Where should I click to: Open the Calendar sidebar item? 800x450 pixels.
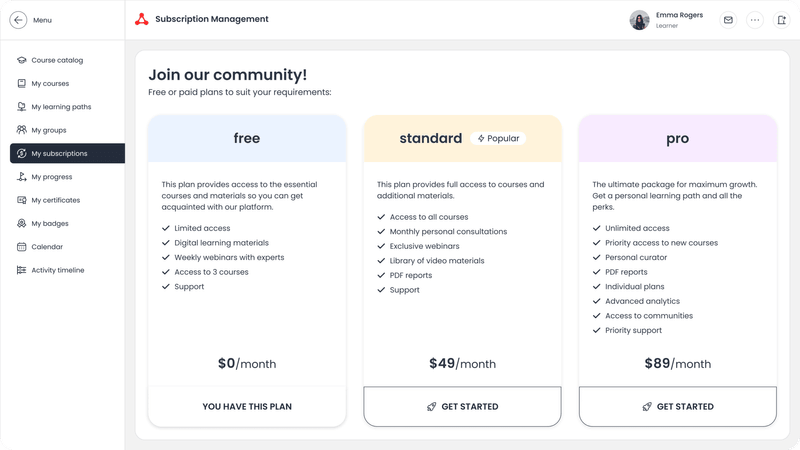coord(46,247)
